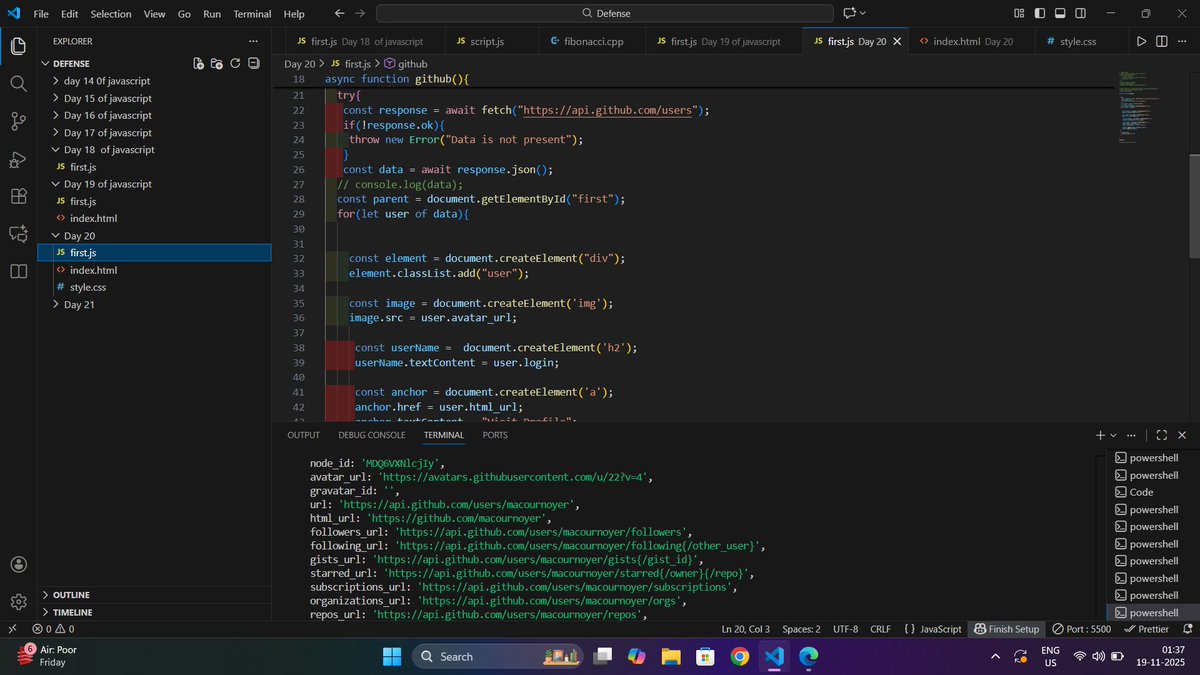
Task: Collapse all folders in Explorer
Action: [x=253, y=63]
